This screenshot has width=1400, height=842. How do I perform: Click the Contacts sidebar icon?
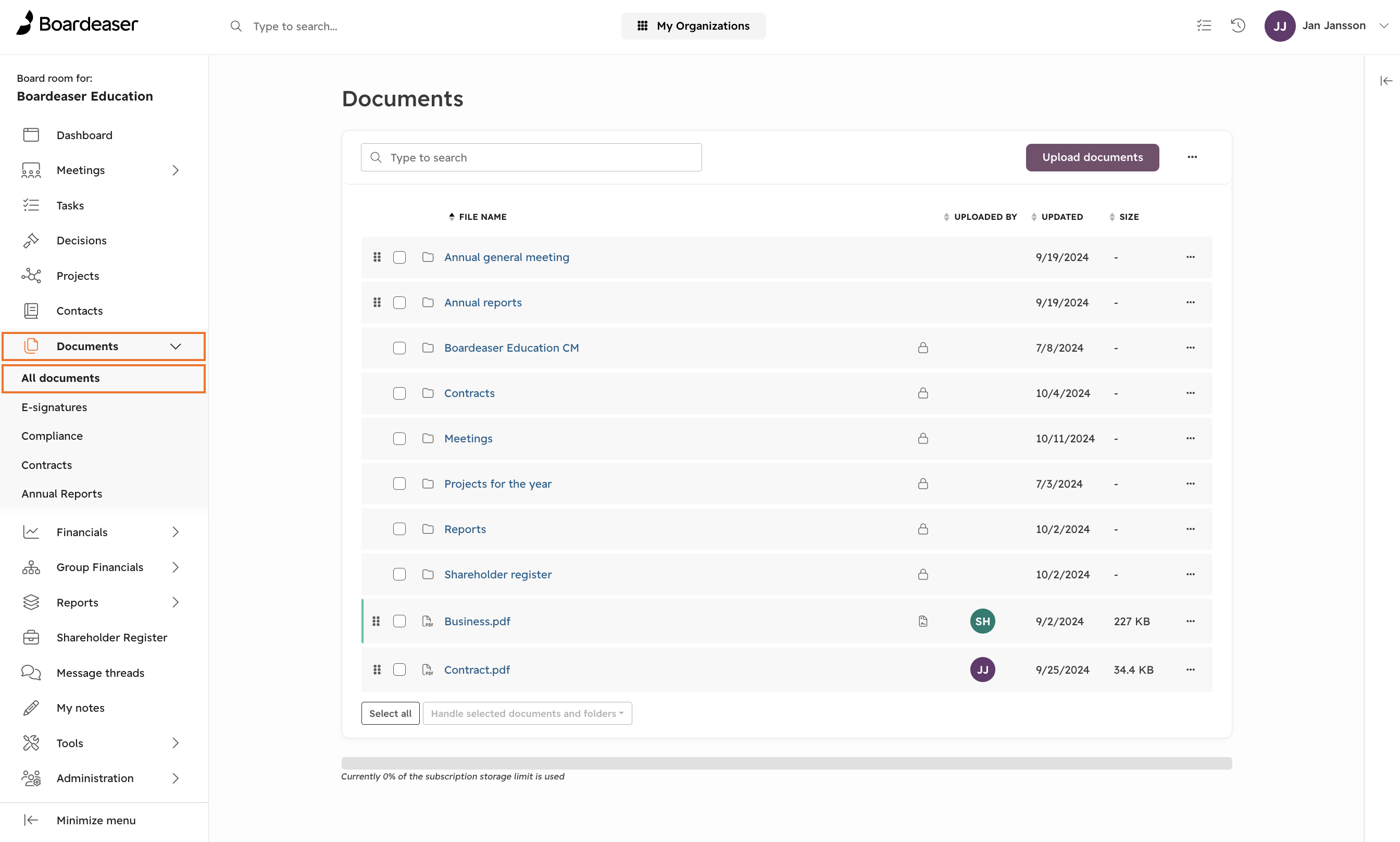[x=31, y=311]
